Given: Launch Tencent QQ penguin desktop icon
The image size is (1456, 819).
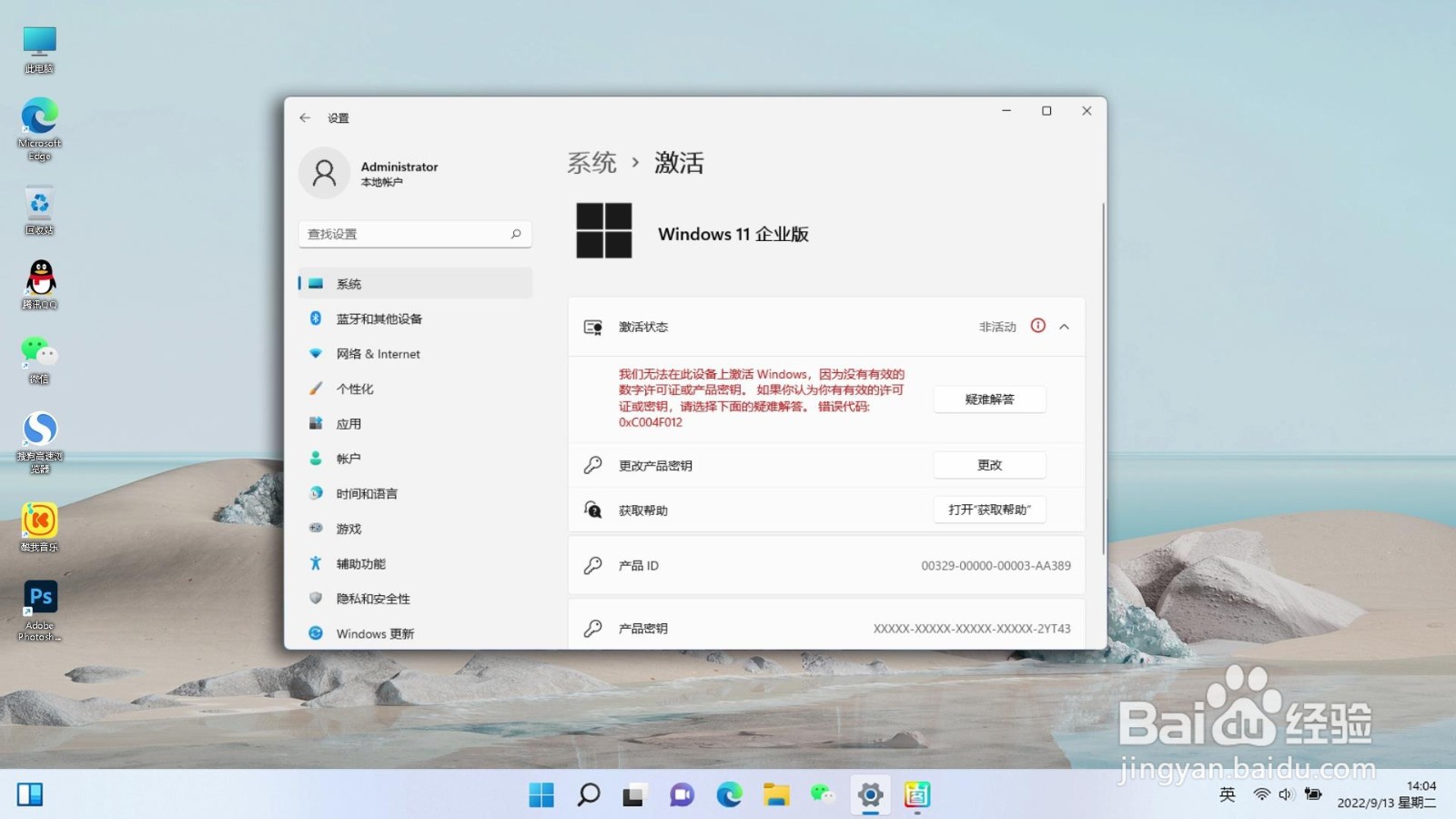Looking at the screenshot, I should 39,284.
